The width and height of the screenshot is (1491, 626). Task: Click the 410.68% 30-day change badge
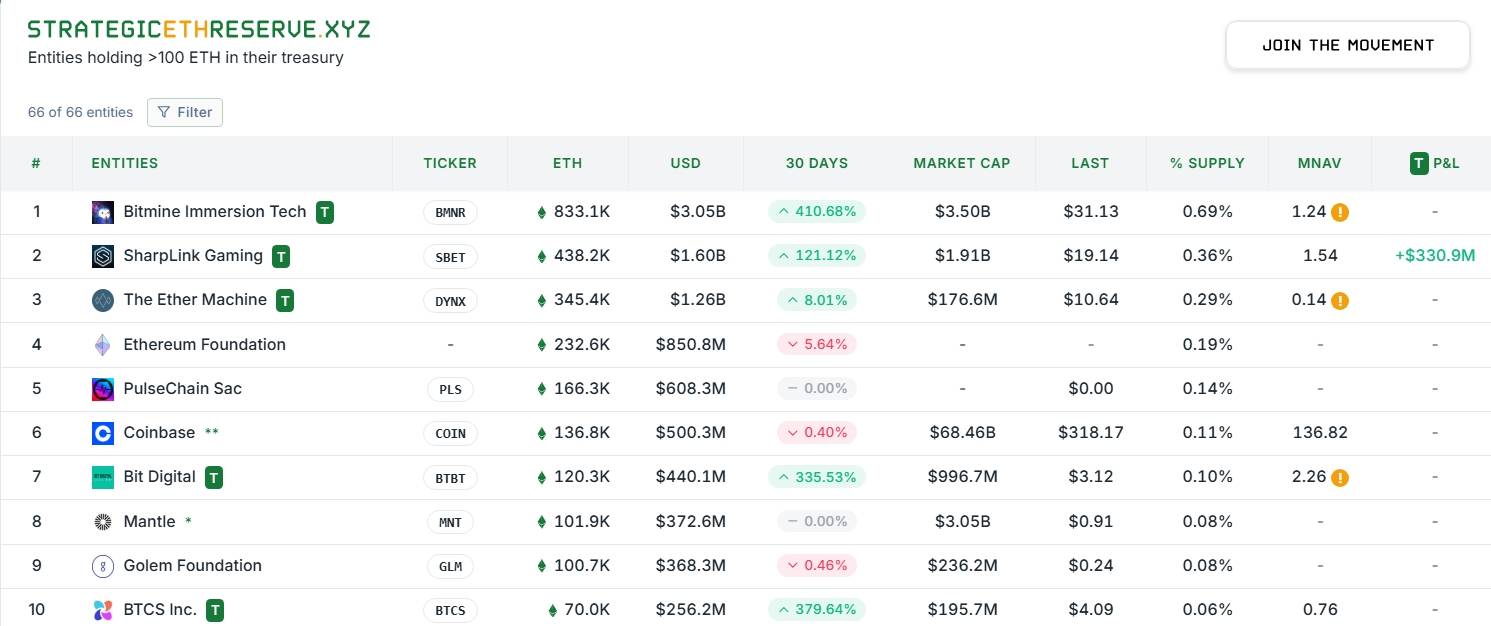pos(817,211)
